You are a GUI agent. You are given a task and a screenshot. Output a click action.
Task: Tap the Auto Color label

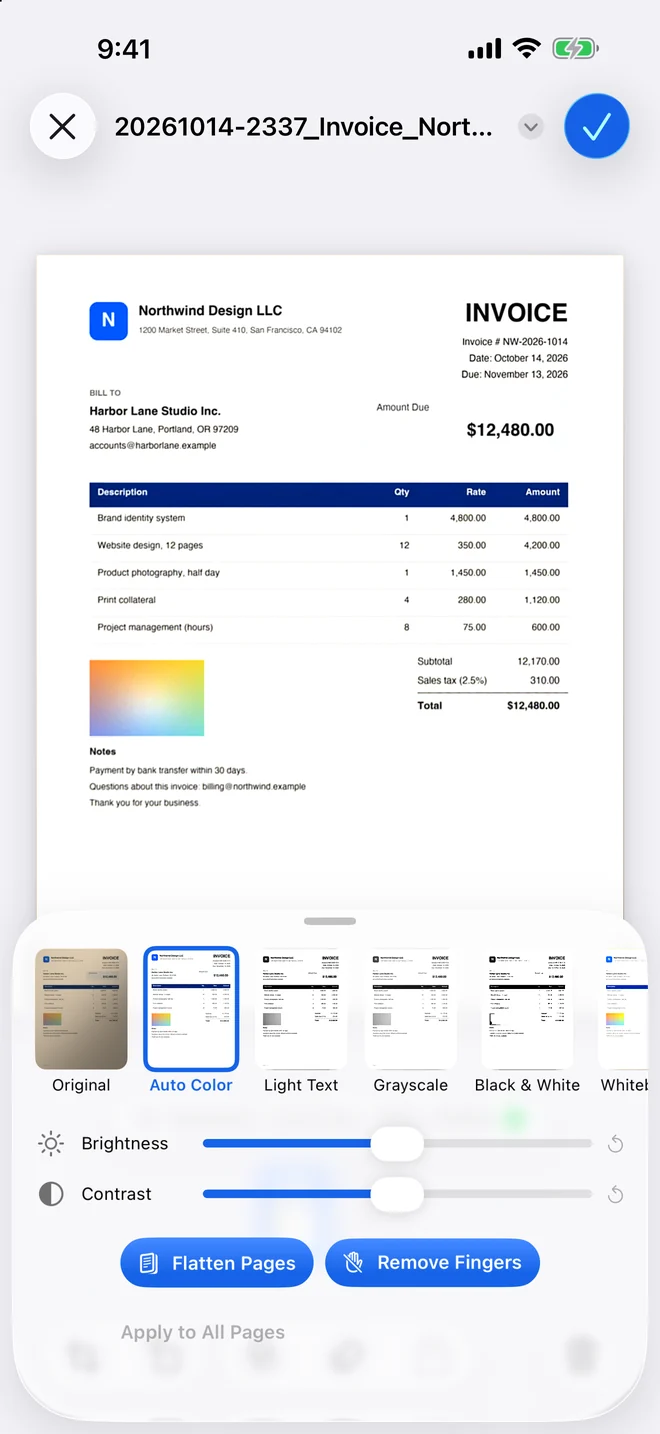[x=191, y=1085]
